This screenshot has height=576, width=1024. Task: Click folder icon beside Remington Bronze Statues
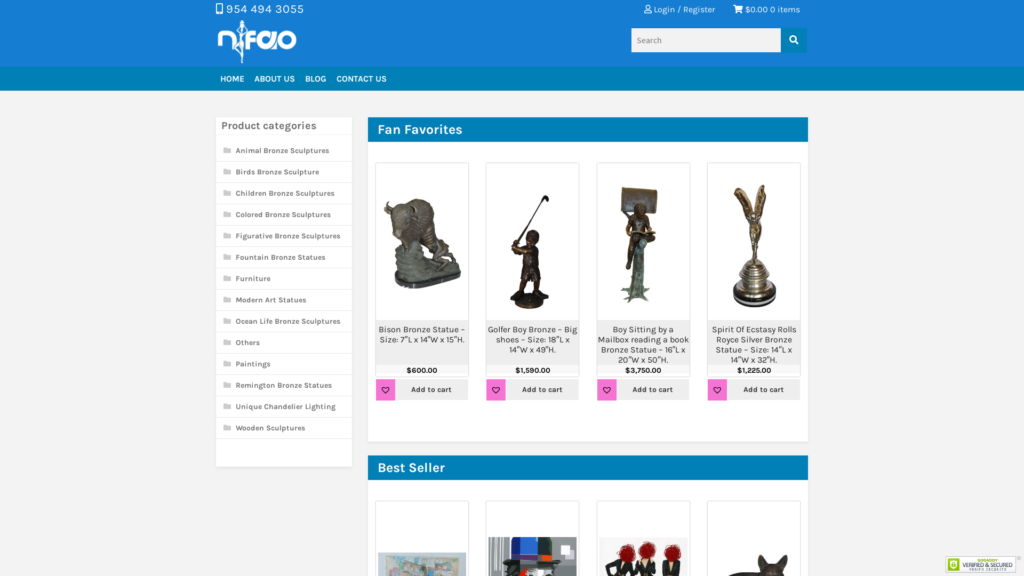click(227, 385)
